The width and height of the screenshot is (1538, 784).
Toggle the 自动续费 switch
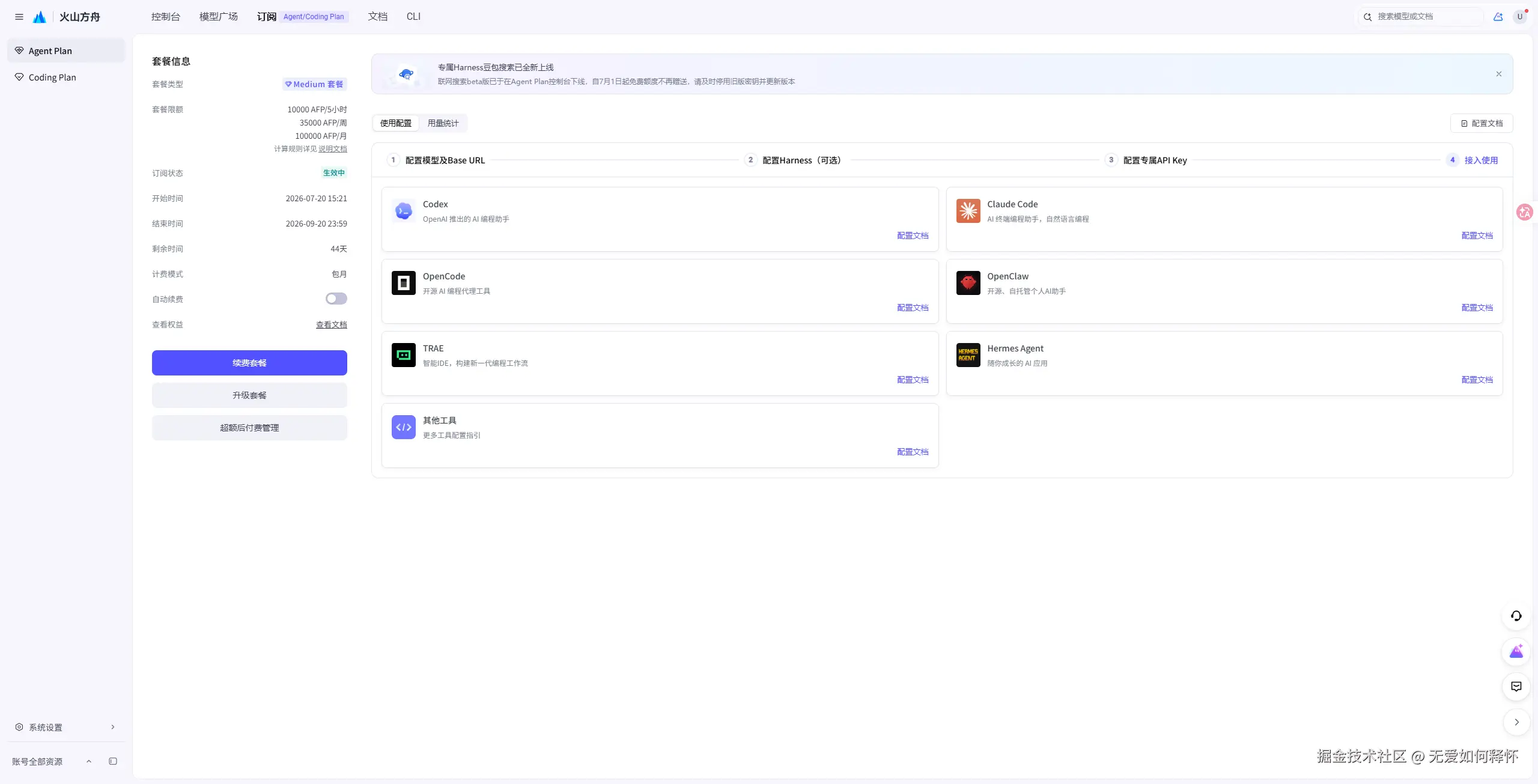pyautogui.click(x=336, y=299)
